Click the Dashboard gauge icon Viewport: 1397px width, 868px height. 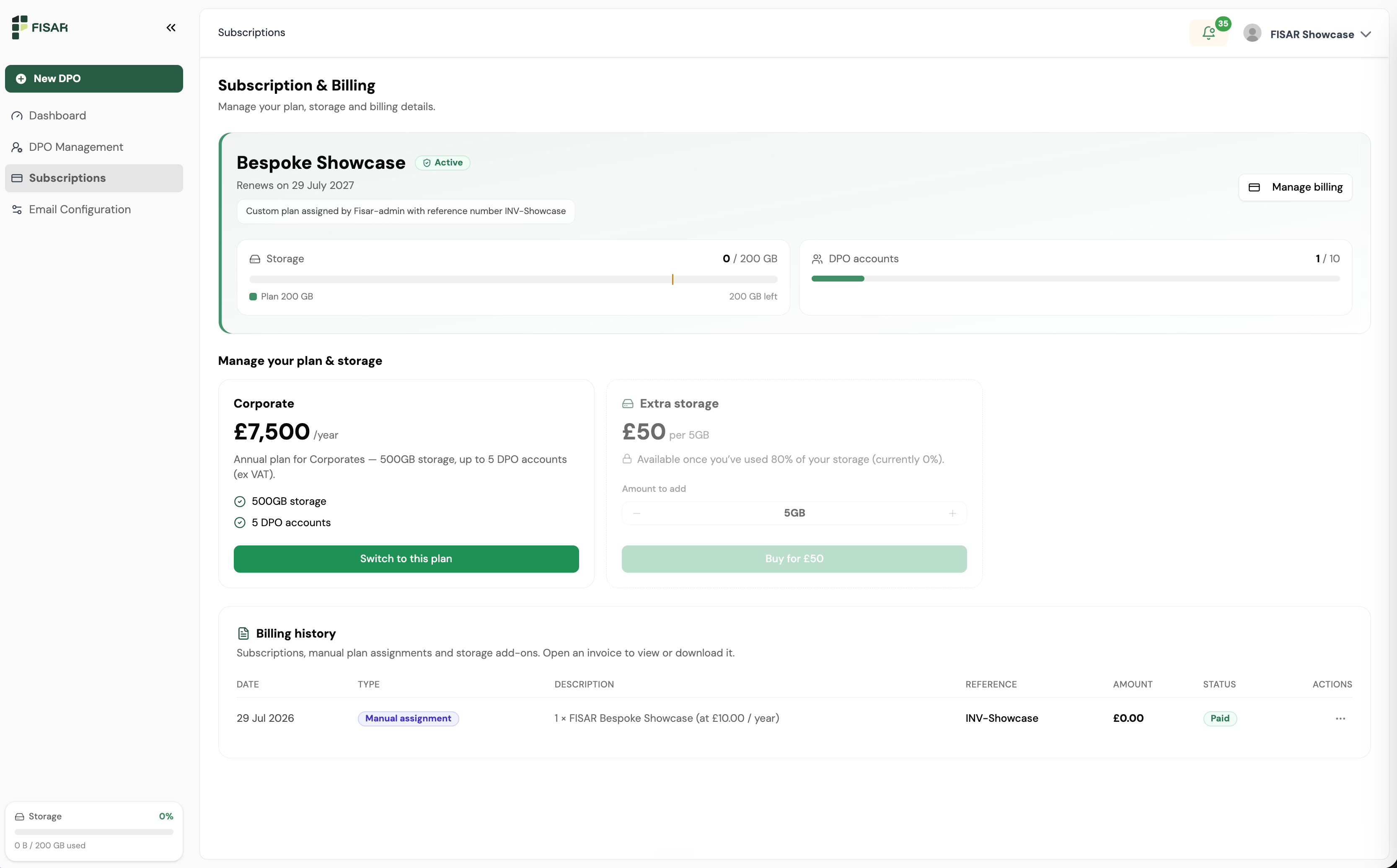coord(17,116)
